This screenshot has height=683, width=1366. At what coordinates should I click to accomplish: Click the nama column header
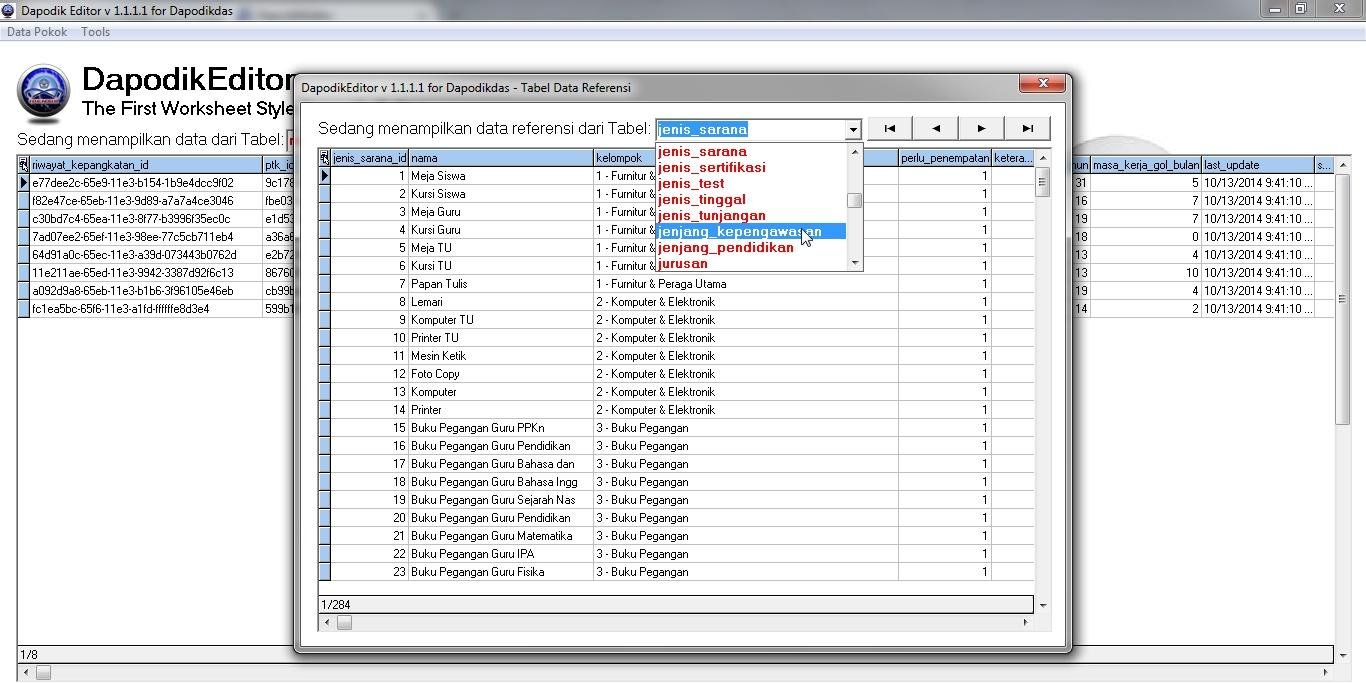coord(501,158)
